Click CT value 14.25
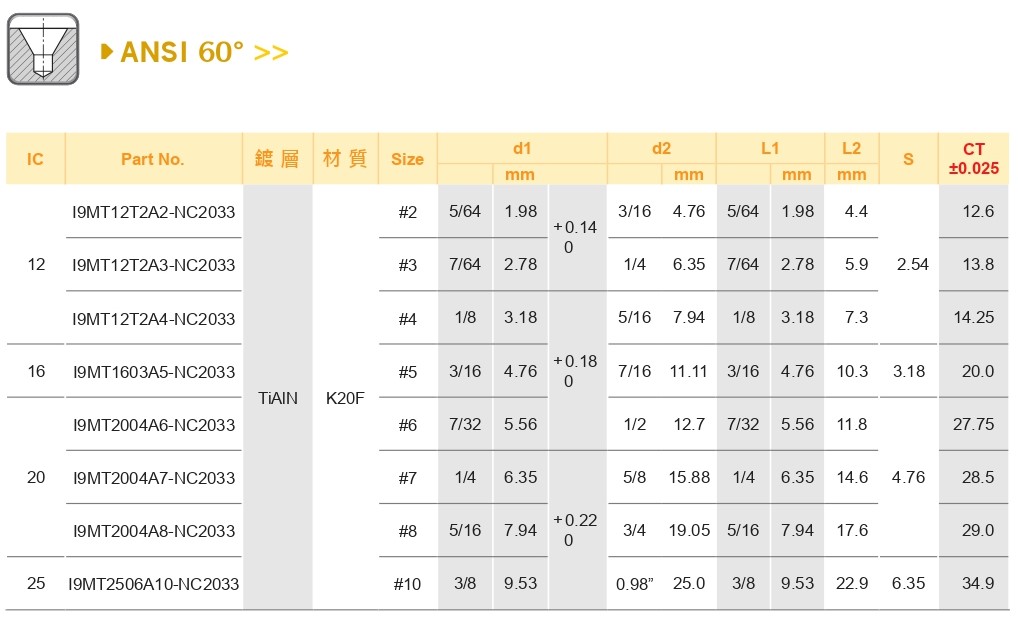Screen dimensions: 1018x622 pos(974,317)
